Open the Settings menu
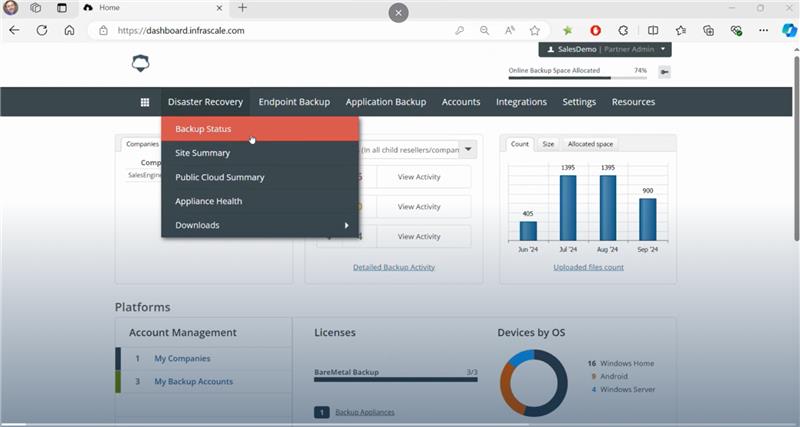This screenshot has width=800, height=427. click(579, 102)
